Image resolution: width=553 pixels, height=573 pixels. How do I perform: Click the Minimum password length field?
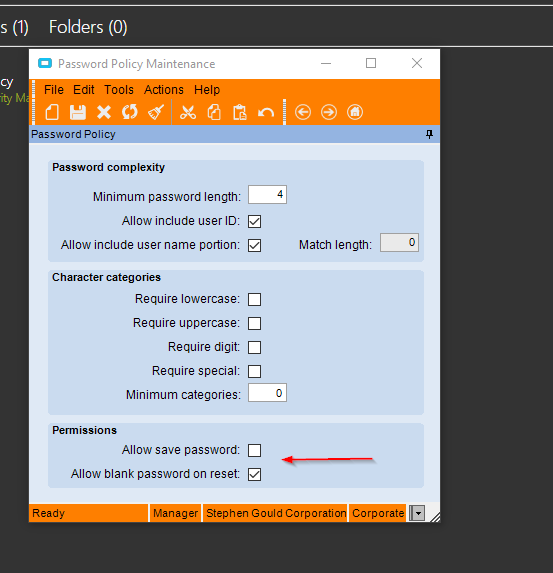(267, 194)
